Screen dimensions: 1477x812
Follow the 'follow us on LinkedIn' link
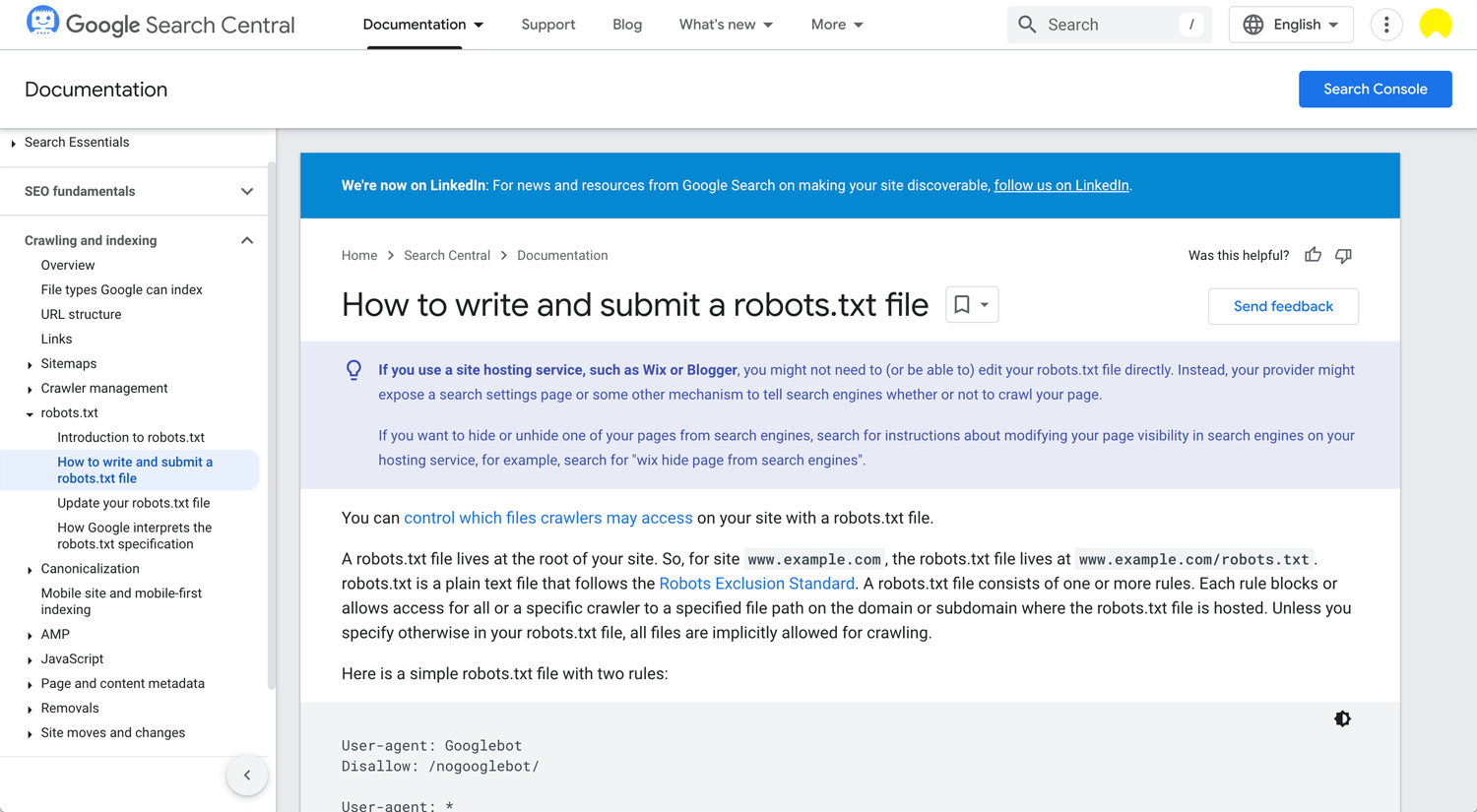[x=1061, y=185]
